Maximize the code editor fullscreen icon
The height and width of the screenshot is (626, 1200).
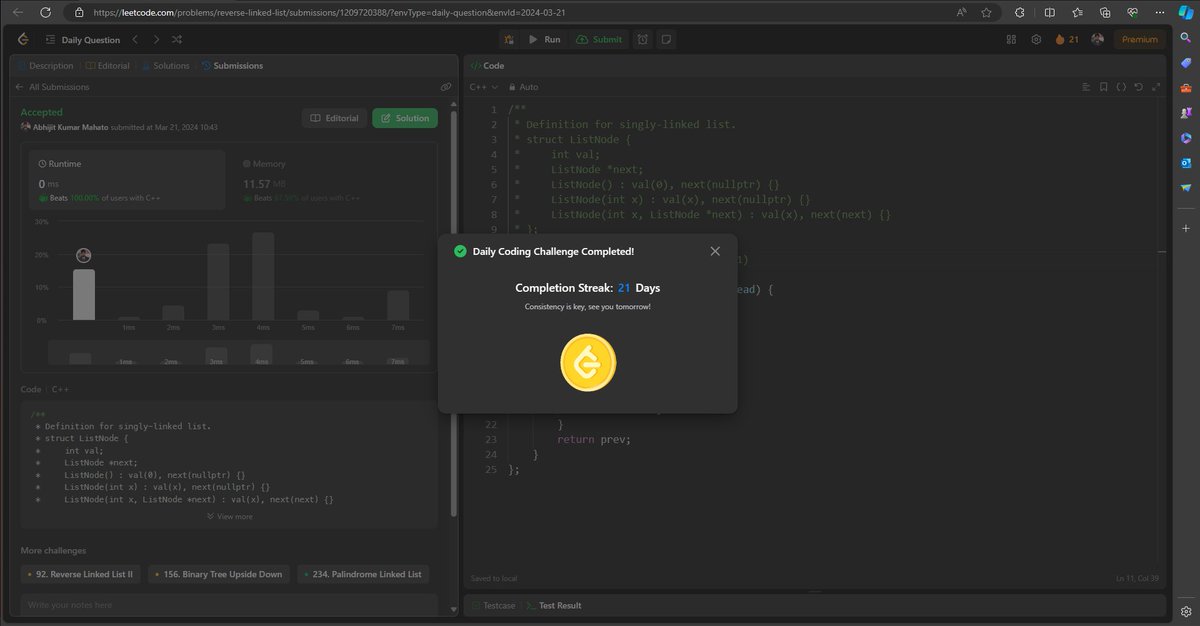[x=1156, y=87]
